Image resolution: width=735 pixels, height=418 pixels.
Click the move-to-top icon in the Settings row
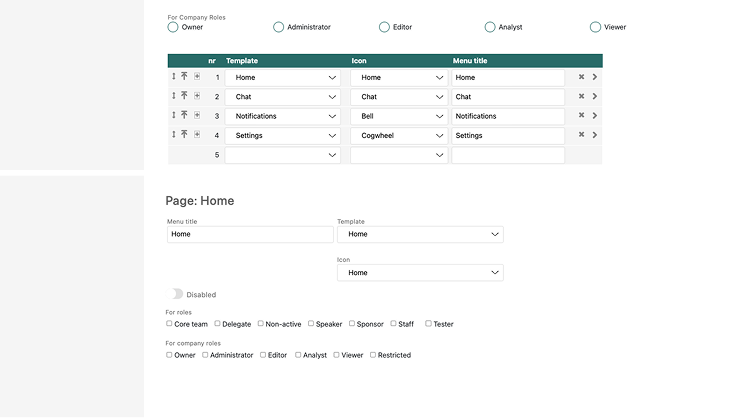pos(184,134)
